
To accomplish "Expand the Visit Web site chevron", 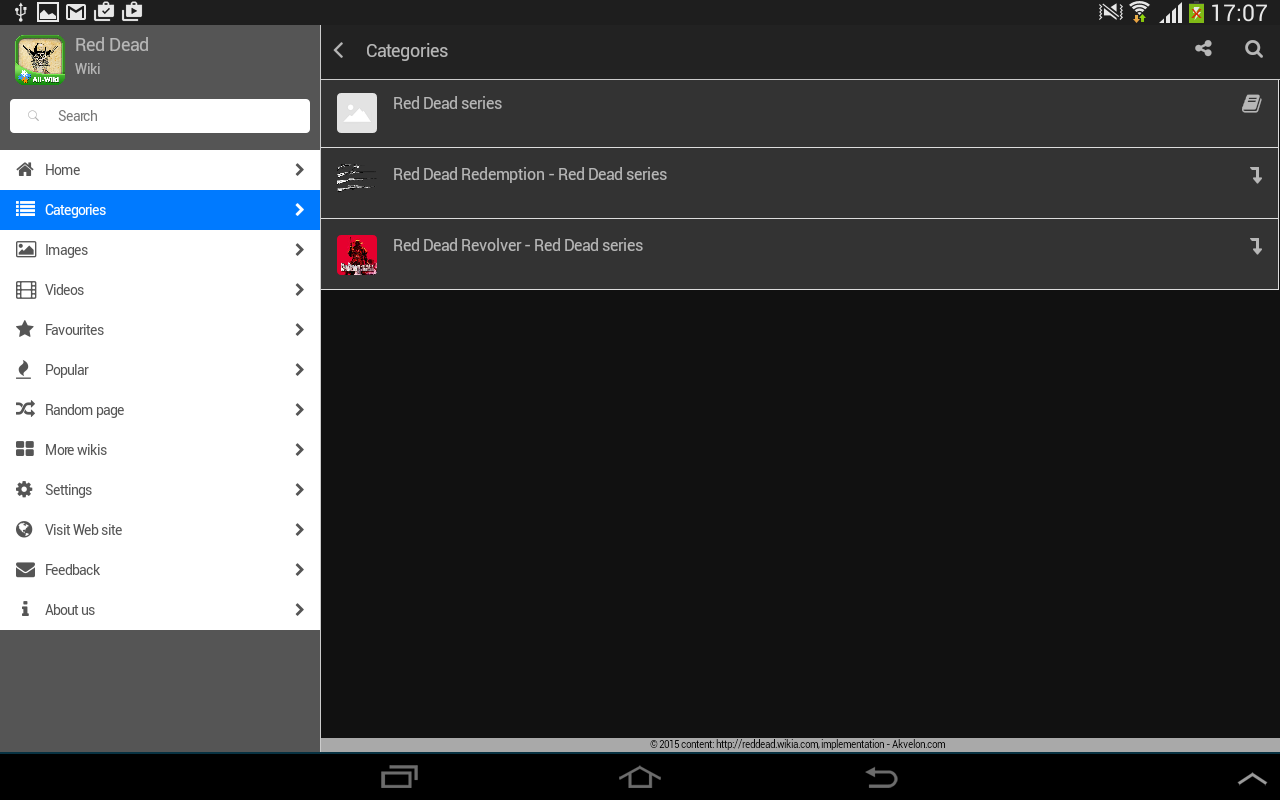I will pos(299,530).
